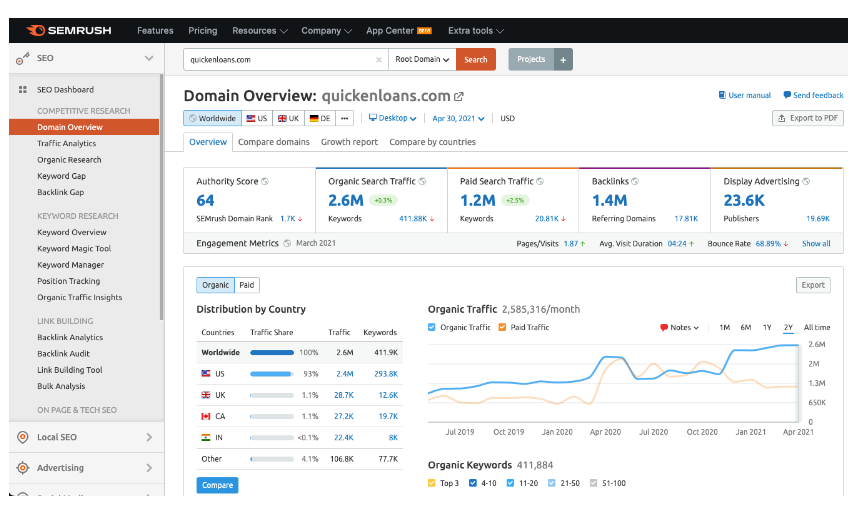Click the Semrush logo
The height and width of the screenshot is (510, 855).
pyautogui.click(x=69, y=31)
